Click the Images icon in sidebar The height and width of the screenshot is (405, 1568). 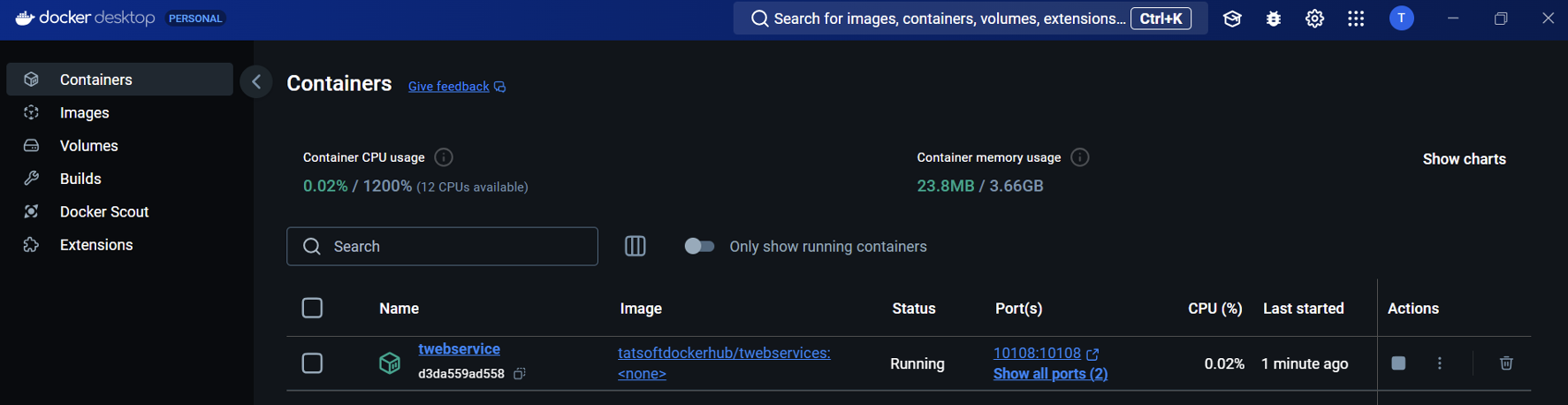pos(31,112)
